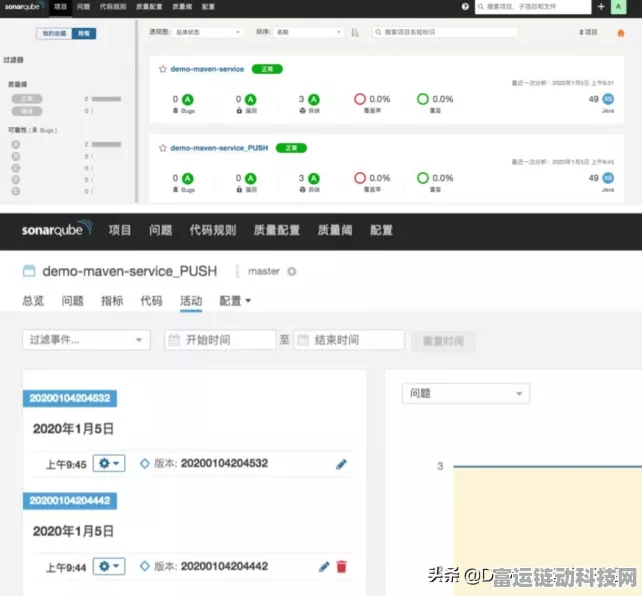Click the plus create icon beside the global search

click(601, 7)
